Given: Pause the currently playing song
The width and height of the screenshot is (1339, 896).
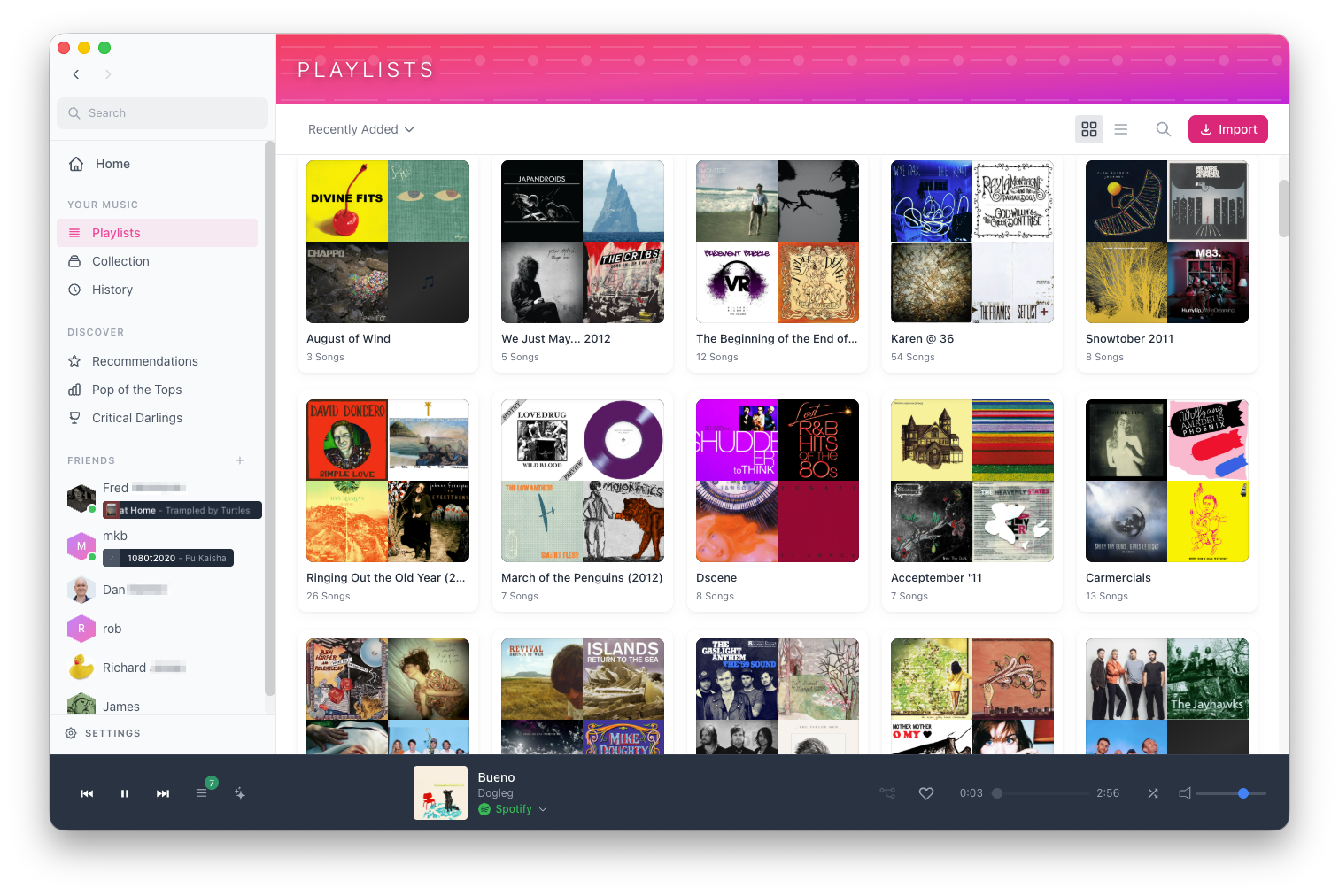Looking at the screenshot, I should tap(125, 793).
